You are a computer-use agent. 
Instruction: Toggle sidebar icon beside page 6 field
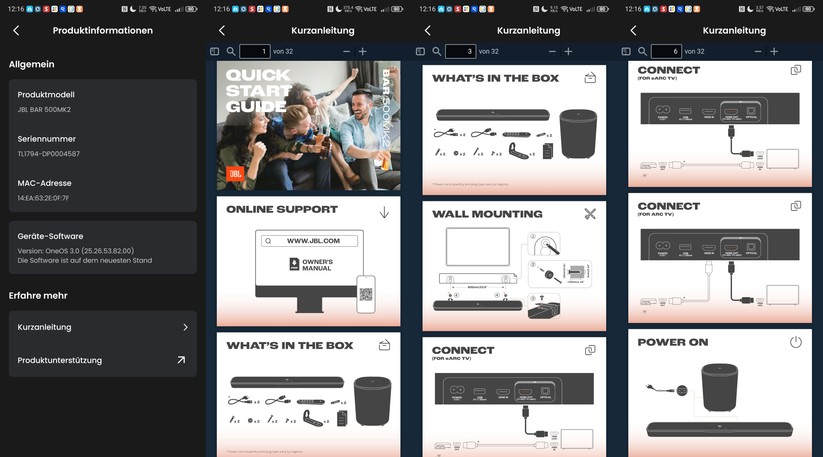point(627,51)
